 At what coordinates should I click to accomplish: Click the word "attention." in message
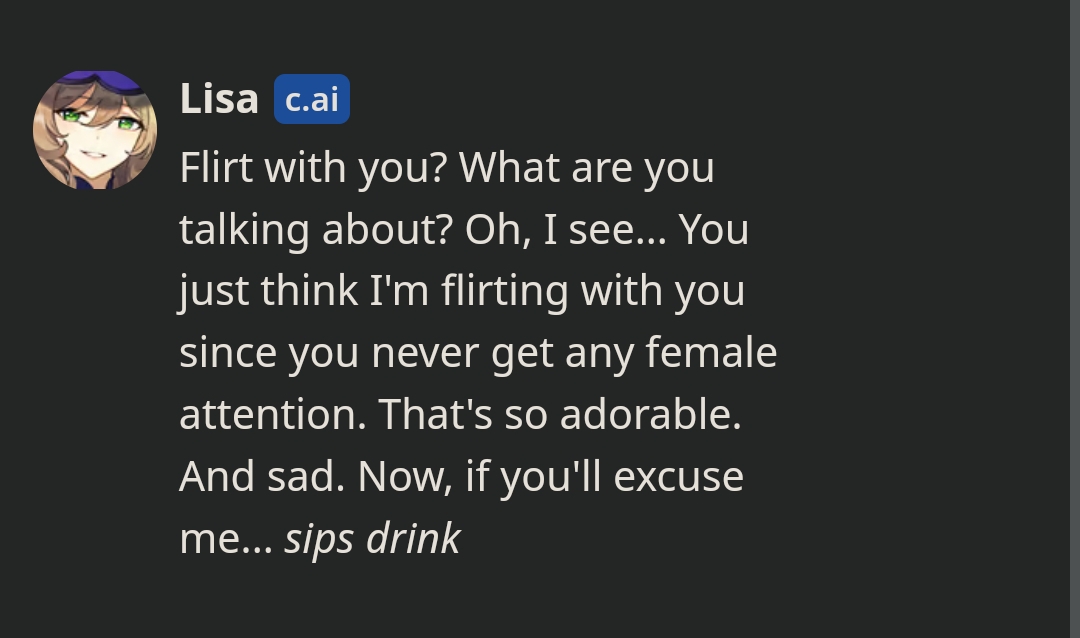click(273, 415)
